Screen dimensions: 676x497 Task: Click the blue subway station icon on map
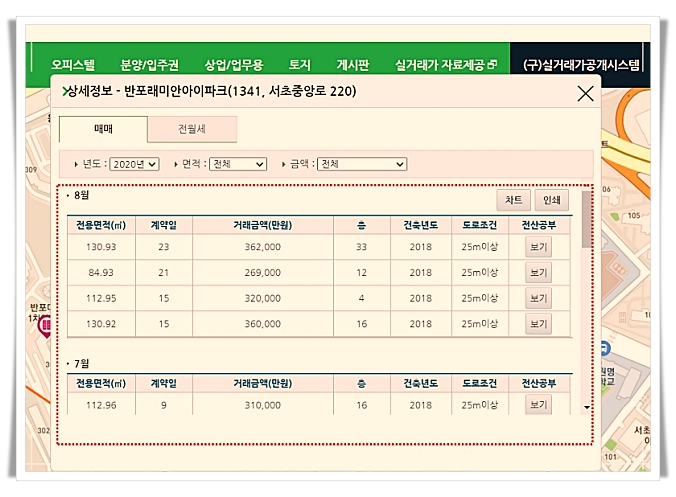click(x=605, y=348)
